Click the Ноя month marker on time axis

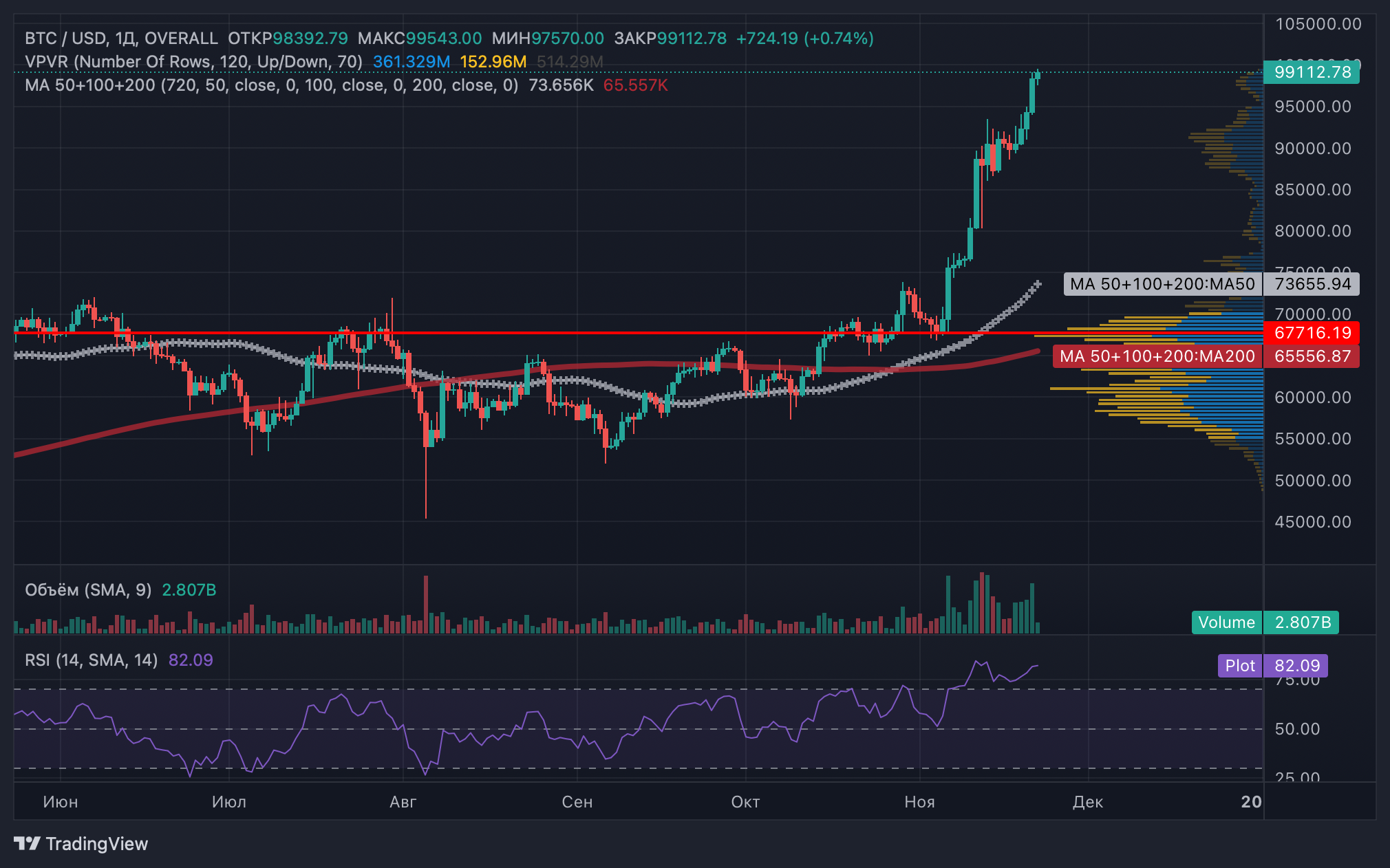click(919, 802)
